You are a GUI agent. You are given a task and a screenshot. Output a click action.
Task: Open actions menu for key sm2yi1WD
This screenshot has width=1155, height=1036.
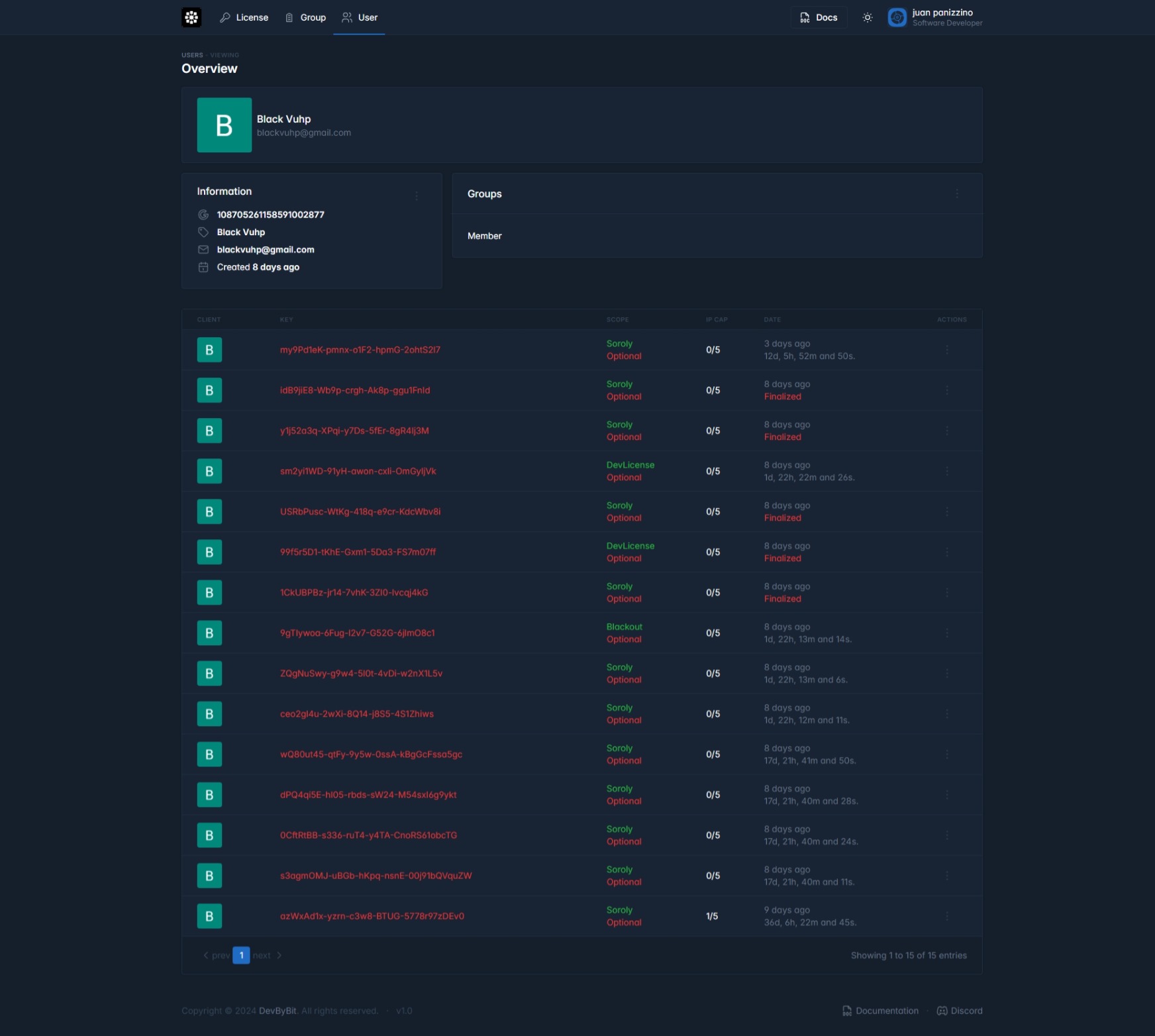(x=947, y=471)
